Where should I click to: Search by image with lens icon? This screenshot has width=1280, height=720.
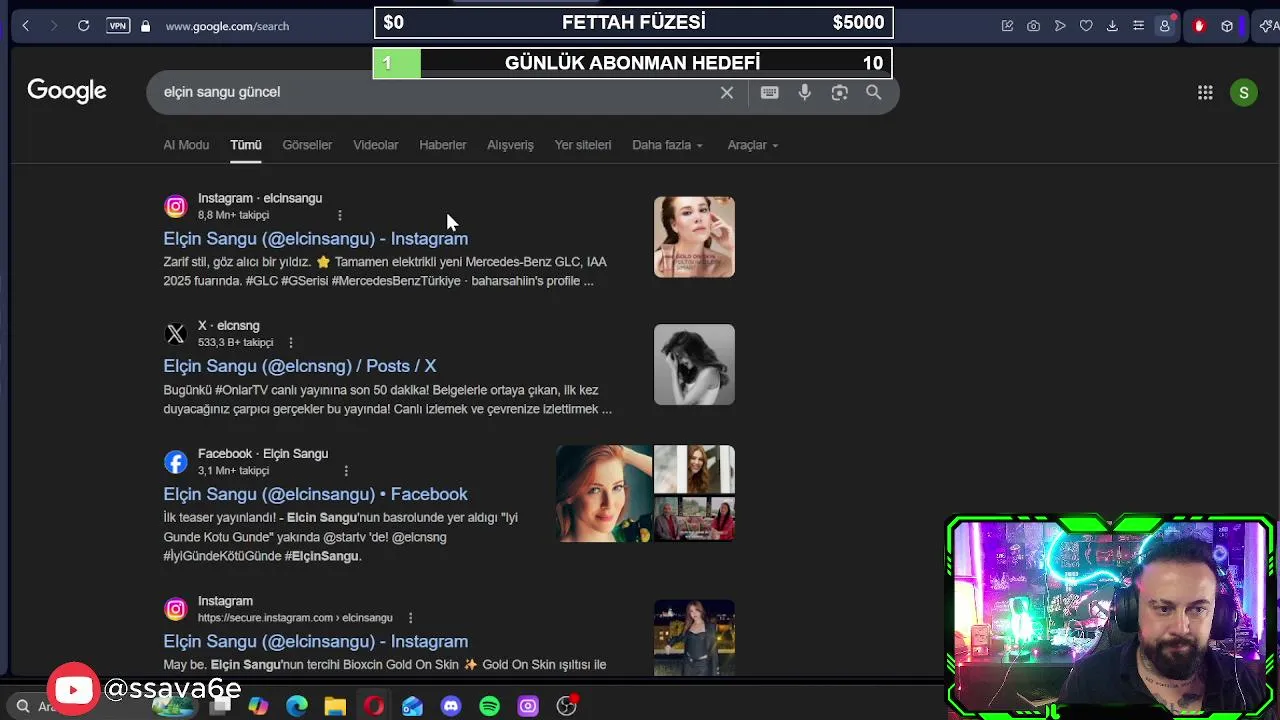pyautogui.click(x=839, y=92)
